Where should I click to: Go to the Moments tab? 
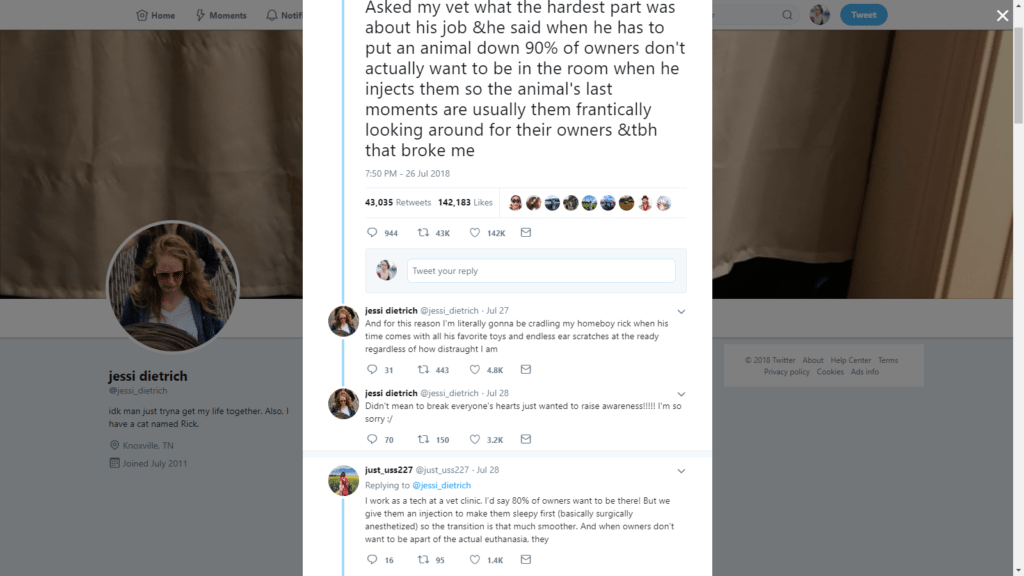(220, 15)
